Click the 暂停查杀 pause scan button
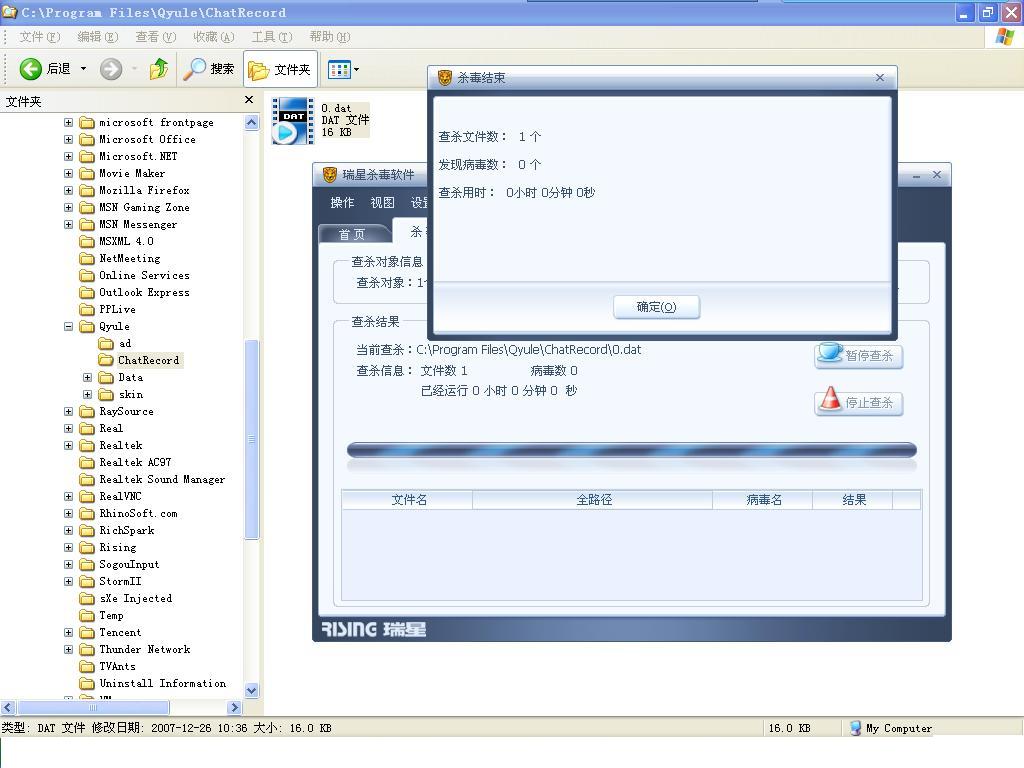Viewport: 1024px width, 768px height. pyautogui.click(x=858, y=355)
